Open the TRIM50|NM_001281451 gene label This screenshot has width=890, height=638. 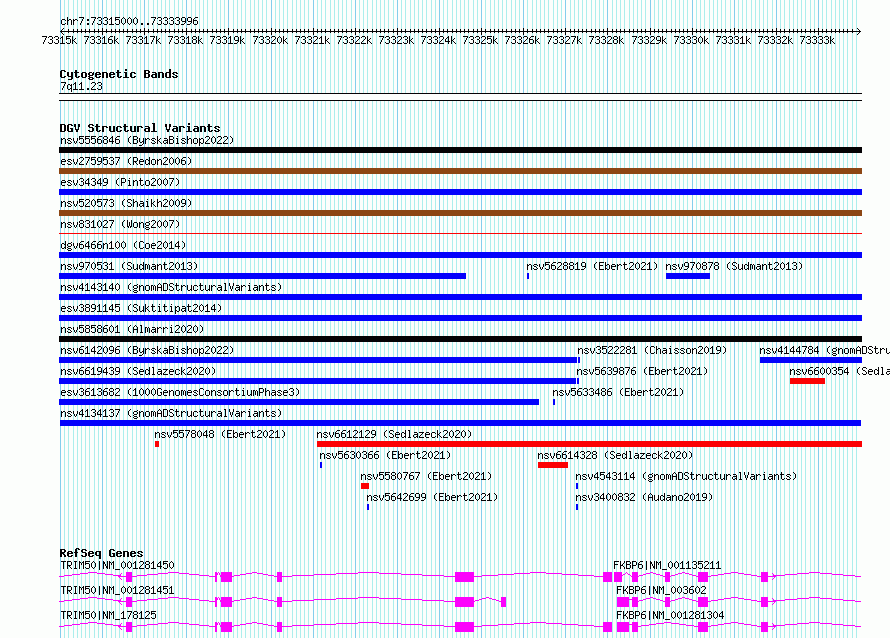(117, 590)
